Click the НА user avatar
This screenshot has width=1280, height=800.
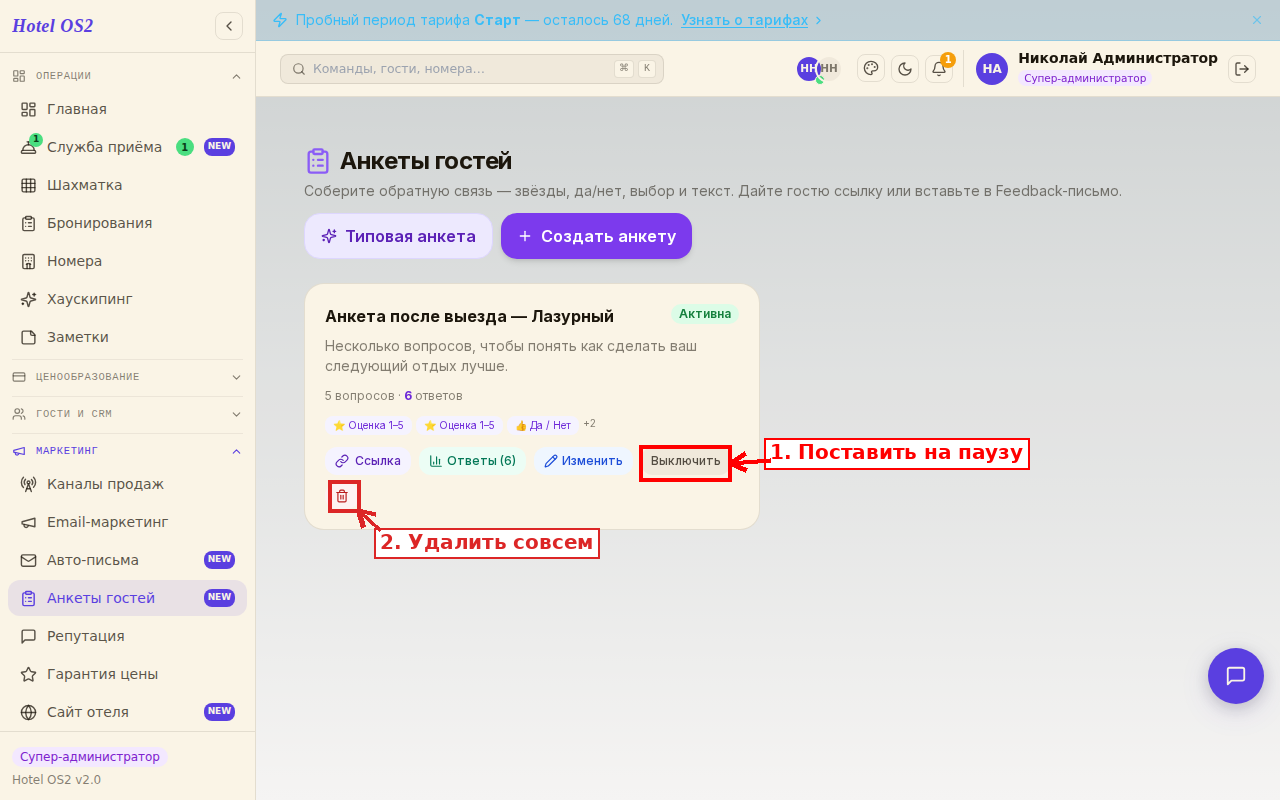point(992,69)
